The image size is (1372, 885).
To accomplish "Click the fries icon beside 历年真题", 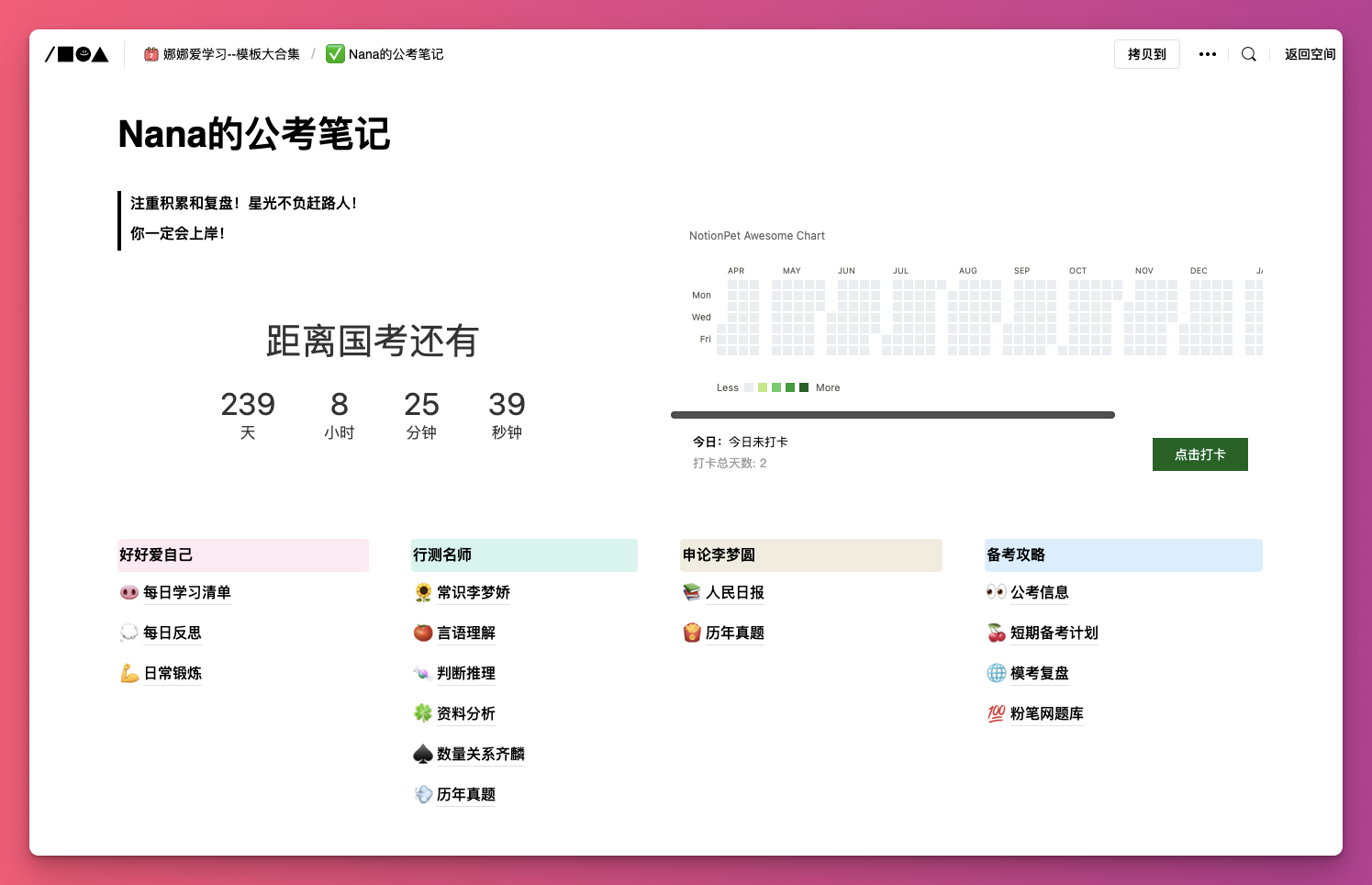I will (x=691, y=633).
